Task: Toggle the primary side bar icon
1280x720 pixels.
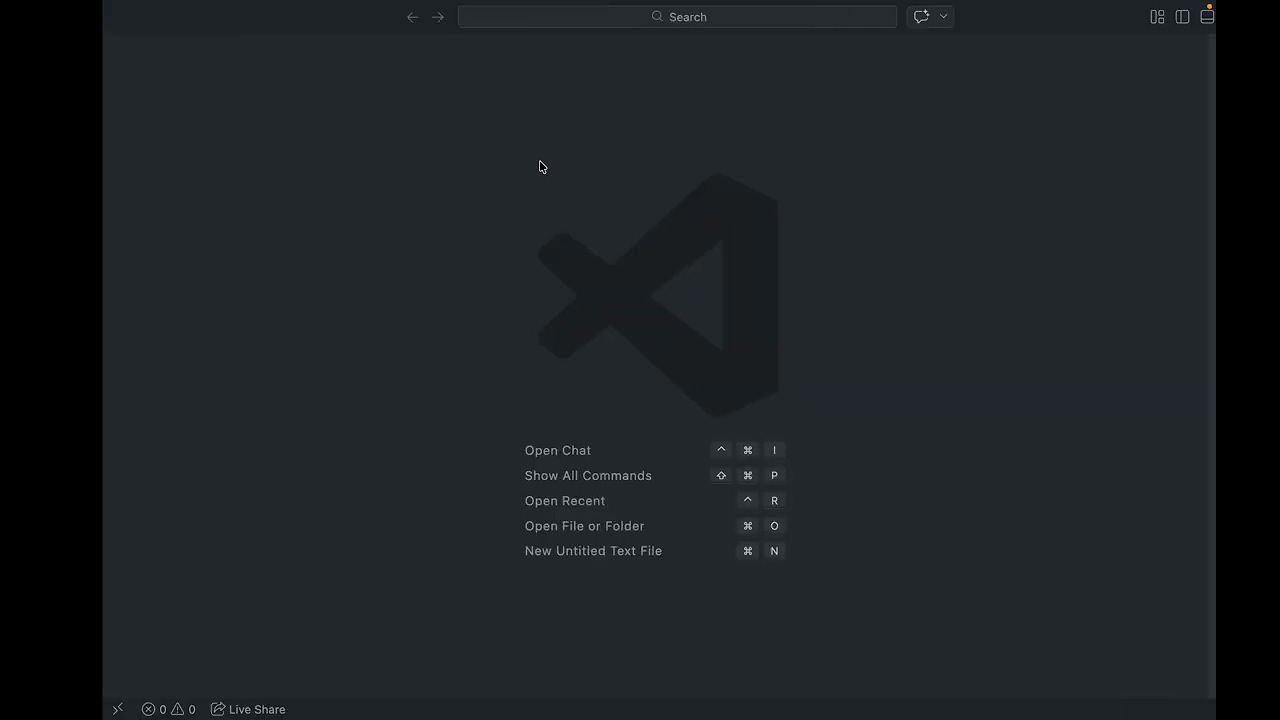Action: point(1182,17)
